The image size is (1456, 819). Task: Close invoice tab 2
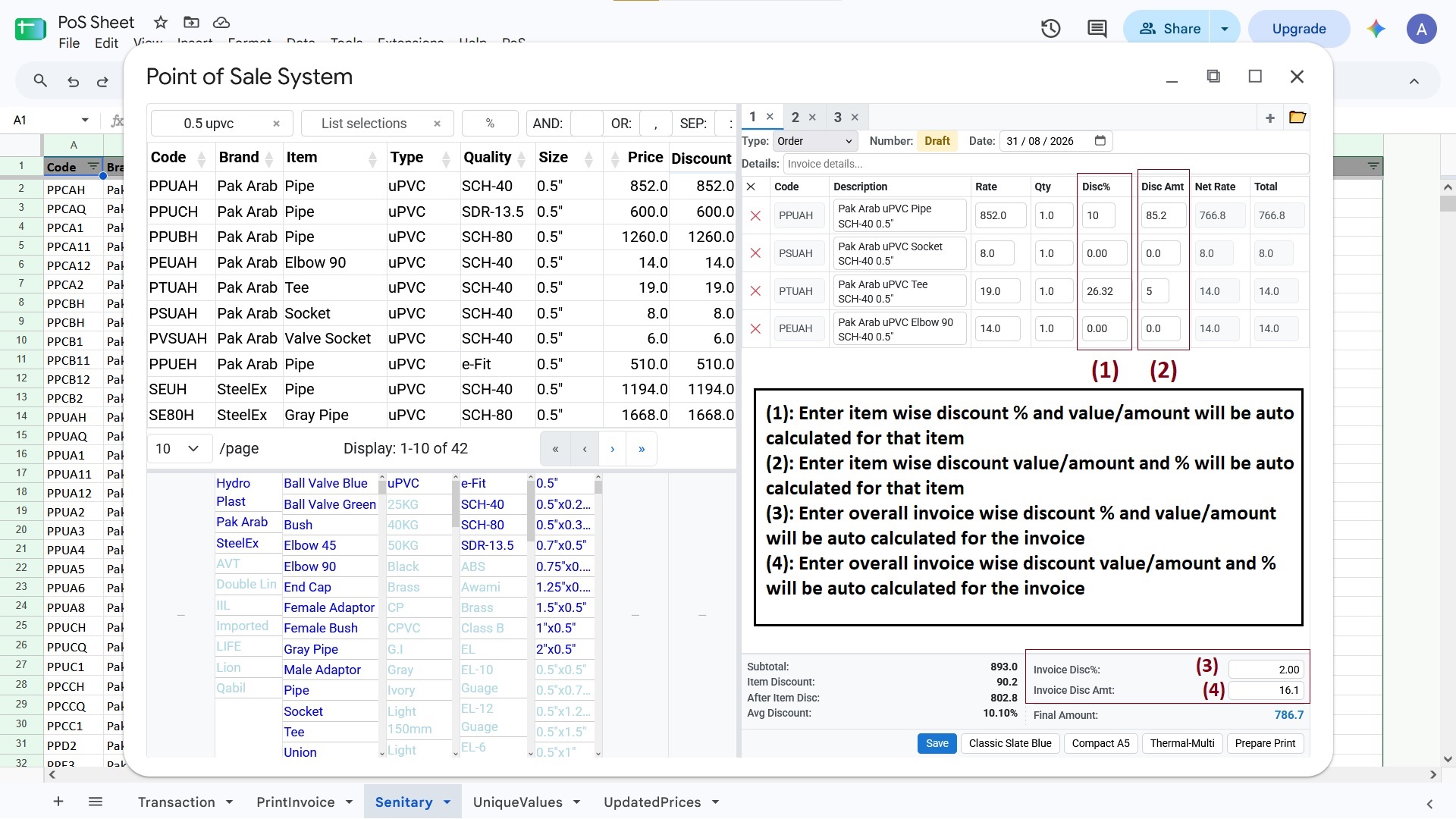pyautogui.click(x=812, y=117)
